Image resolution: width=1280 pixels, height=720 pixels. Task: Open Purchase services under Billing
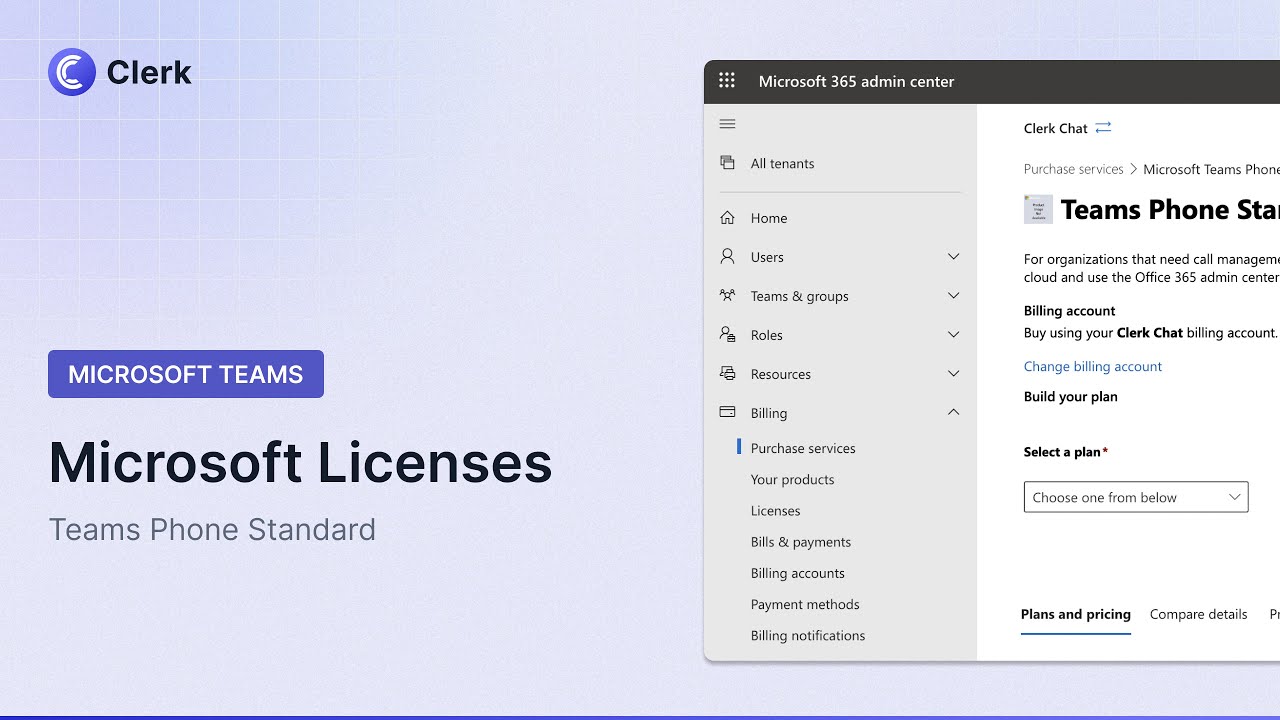[803, 448]
